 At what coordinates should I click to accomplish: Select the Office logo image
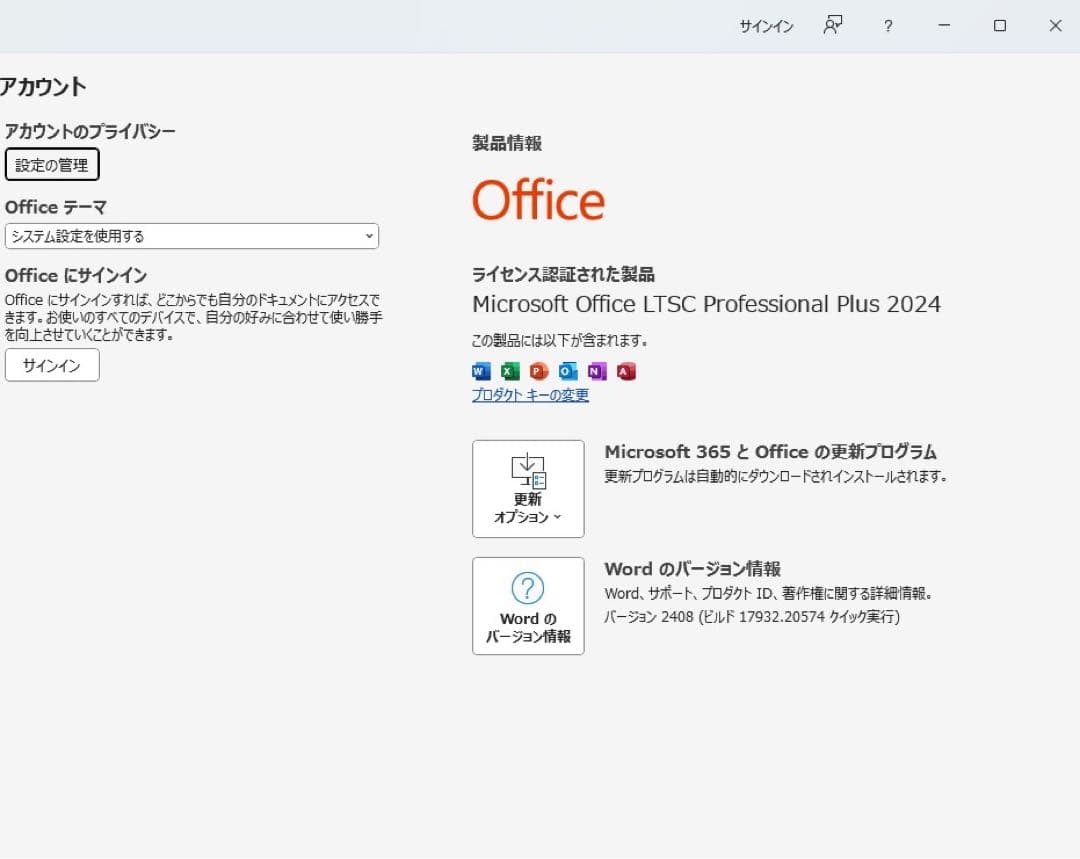click(x=538, y=199)
